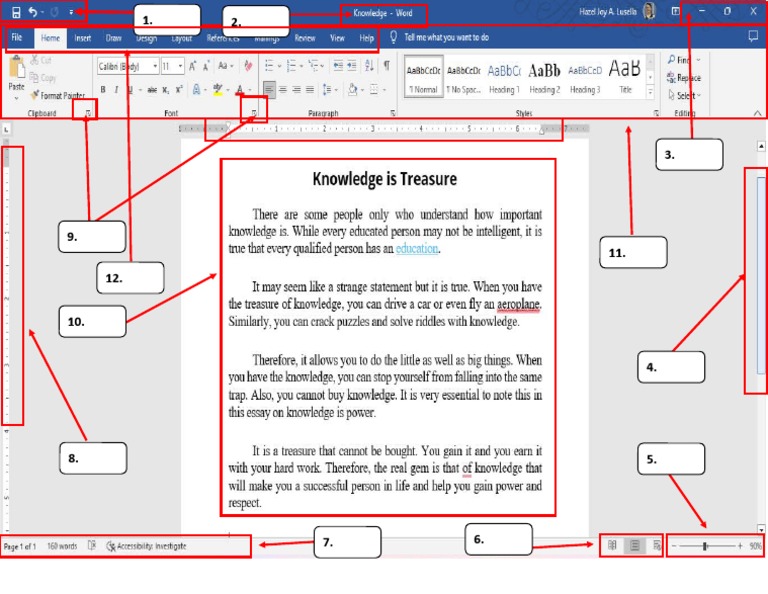Apply yellow text highlight color
The image size is (768, 594).
pos(218,90)
